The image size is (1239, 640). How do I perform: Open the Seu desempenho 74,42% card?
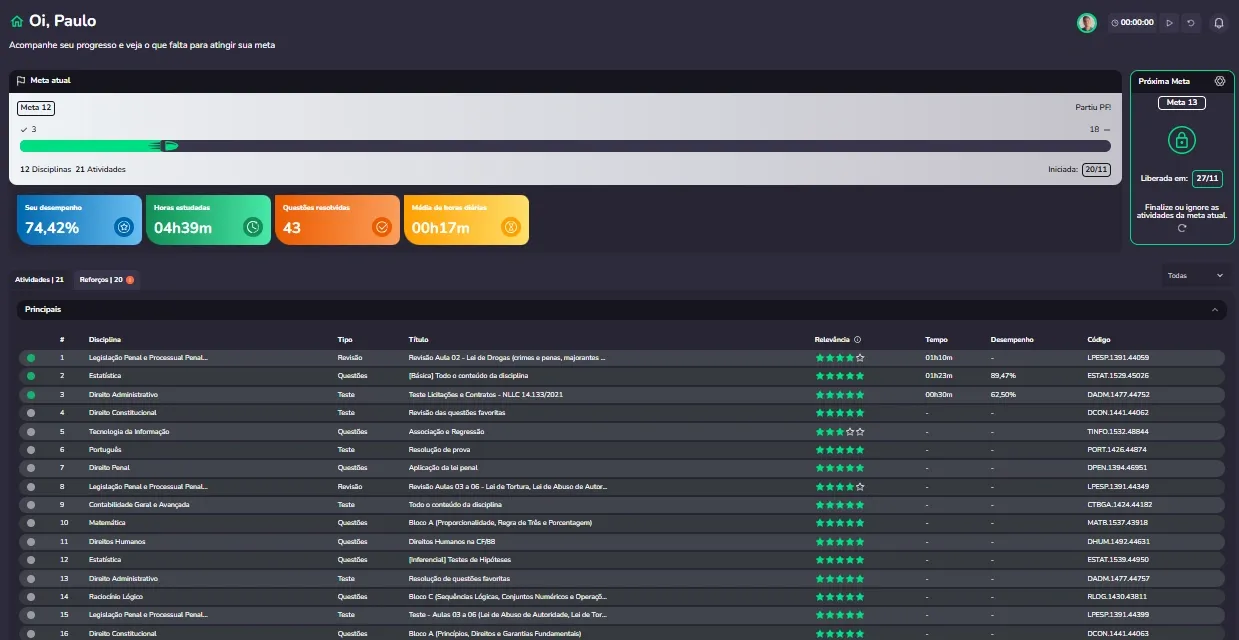coord(79,220)
